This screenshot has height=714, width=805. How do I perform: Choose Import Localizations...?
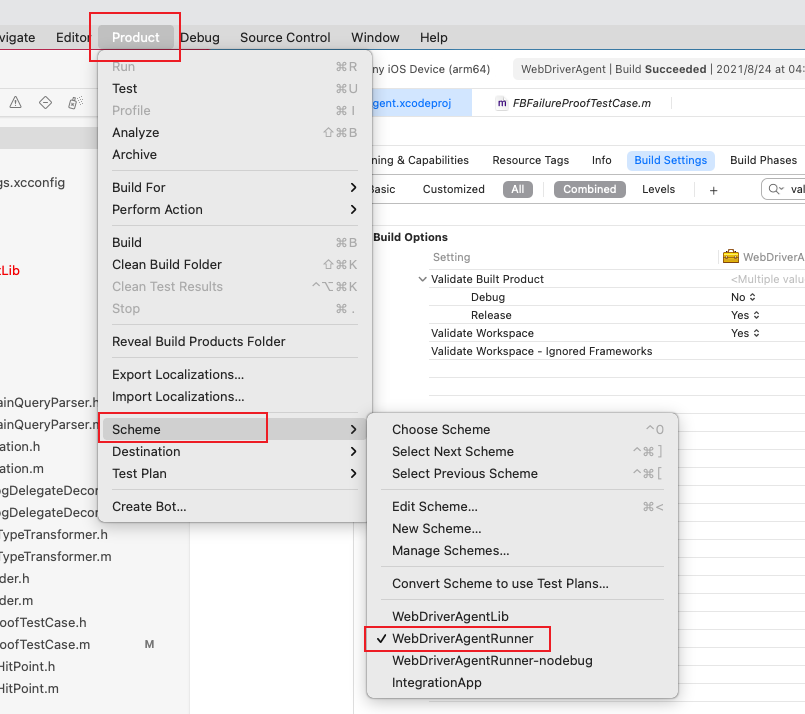click(x=235, y=397)
